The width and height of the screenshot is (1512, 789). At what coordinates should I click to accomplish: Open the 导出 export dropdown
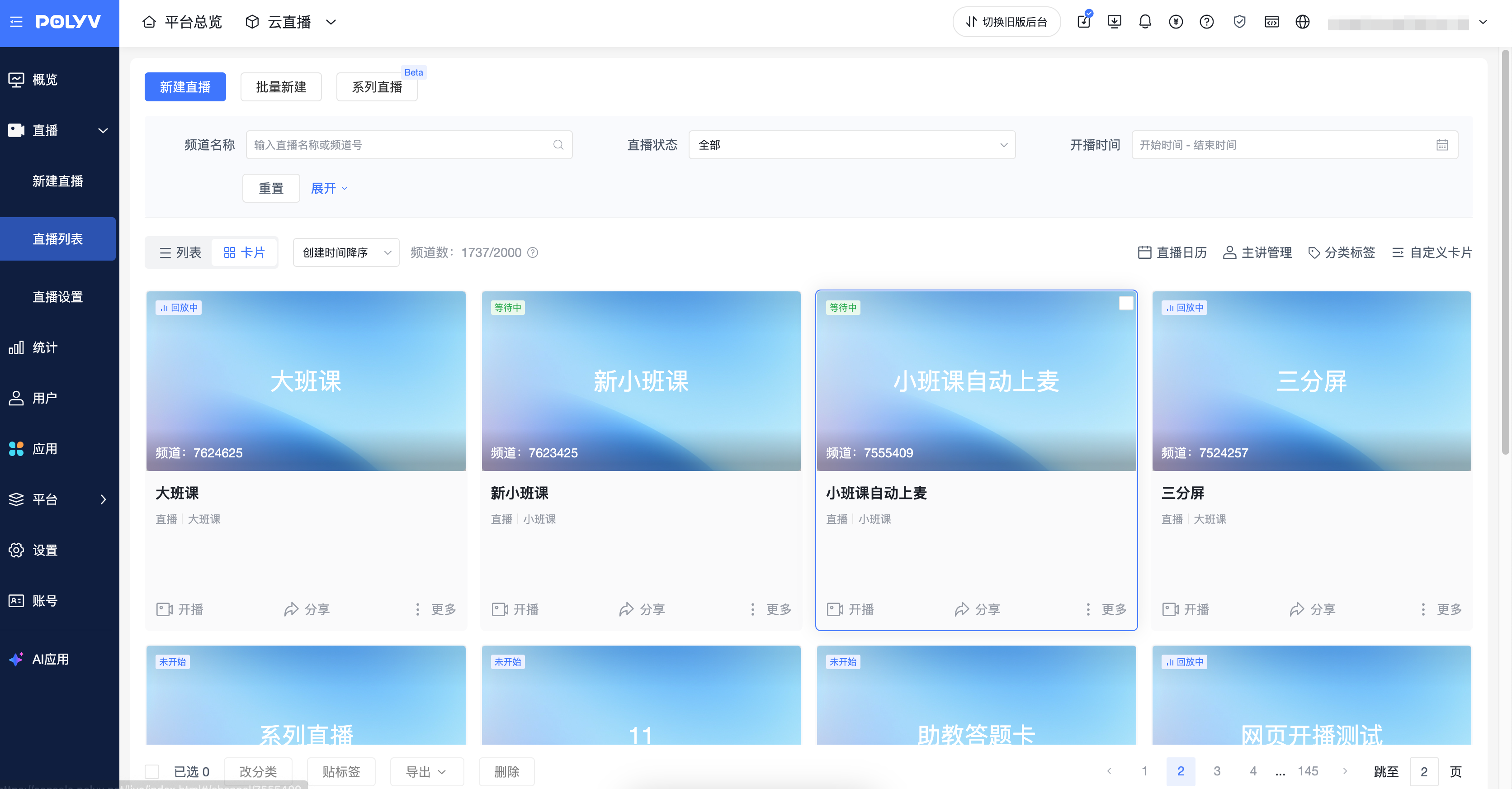(x=427, y=771)
